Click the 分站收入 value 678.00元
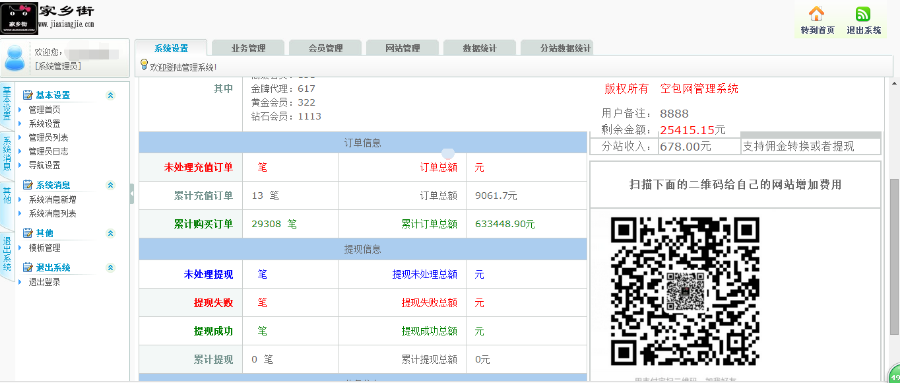The height and width of the screenshot is (383, 900). tap(685, 146)
